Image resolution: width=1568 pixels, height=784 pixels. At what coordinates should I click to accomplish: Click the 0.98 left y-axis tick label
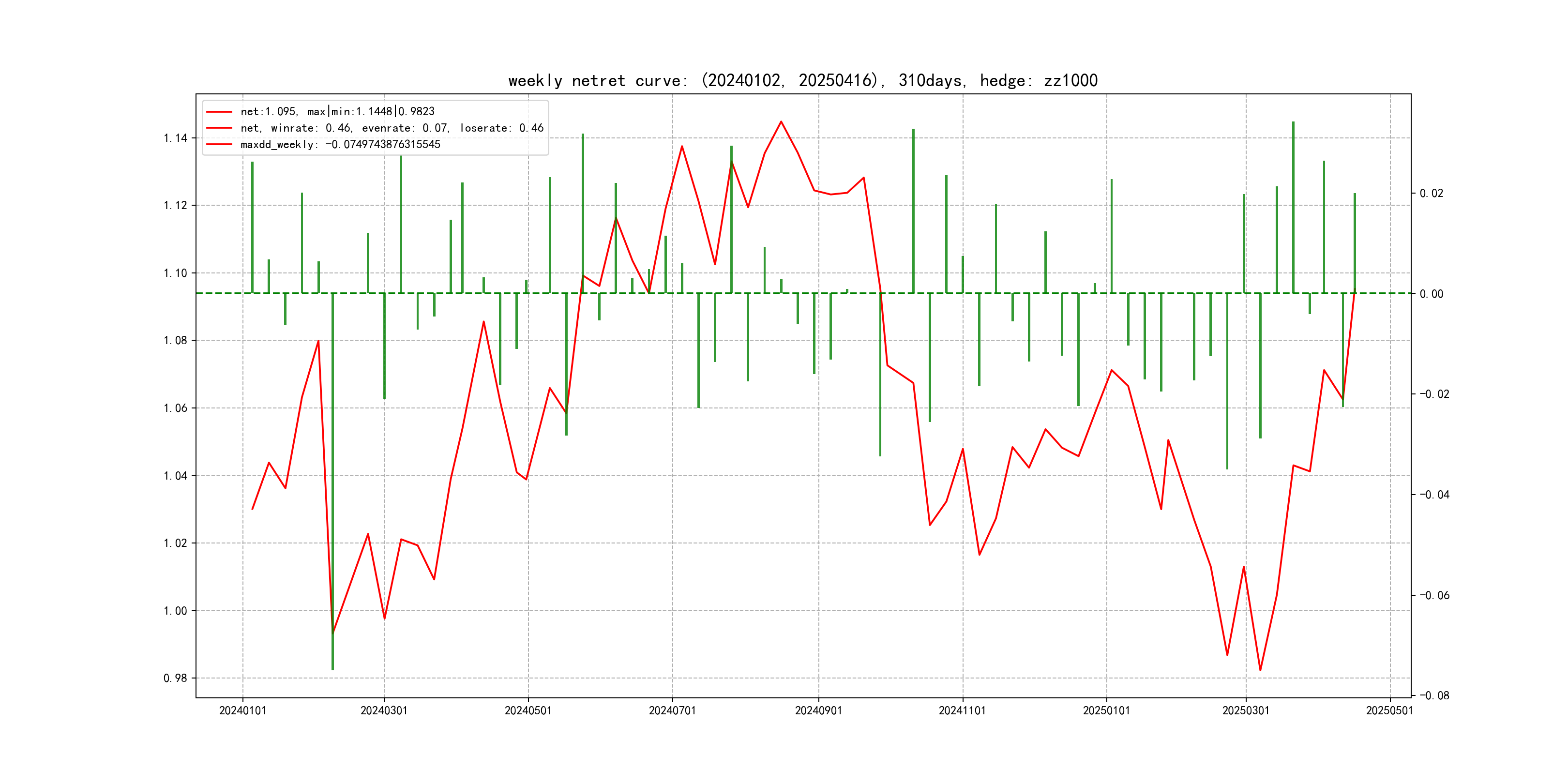tap(175, 678)
